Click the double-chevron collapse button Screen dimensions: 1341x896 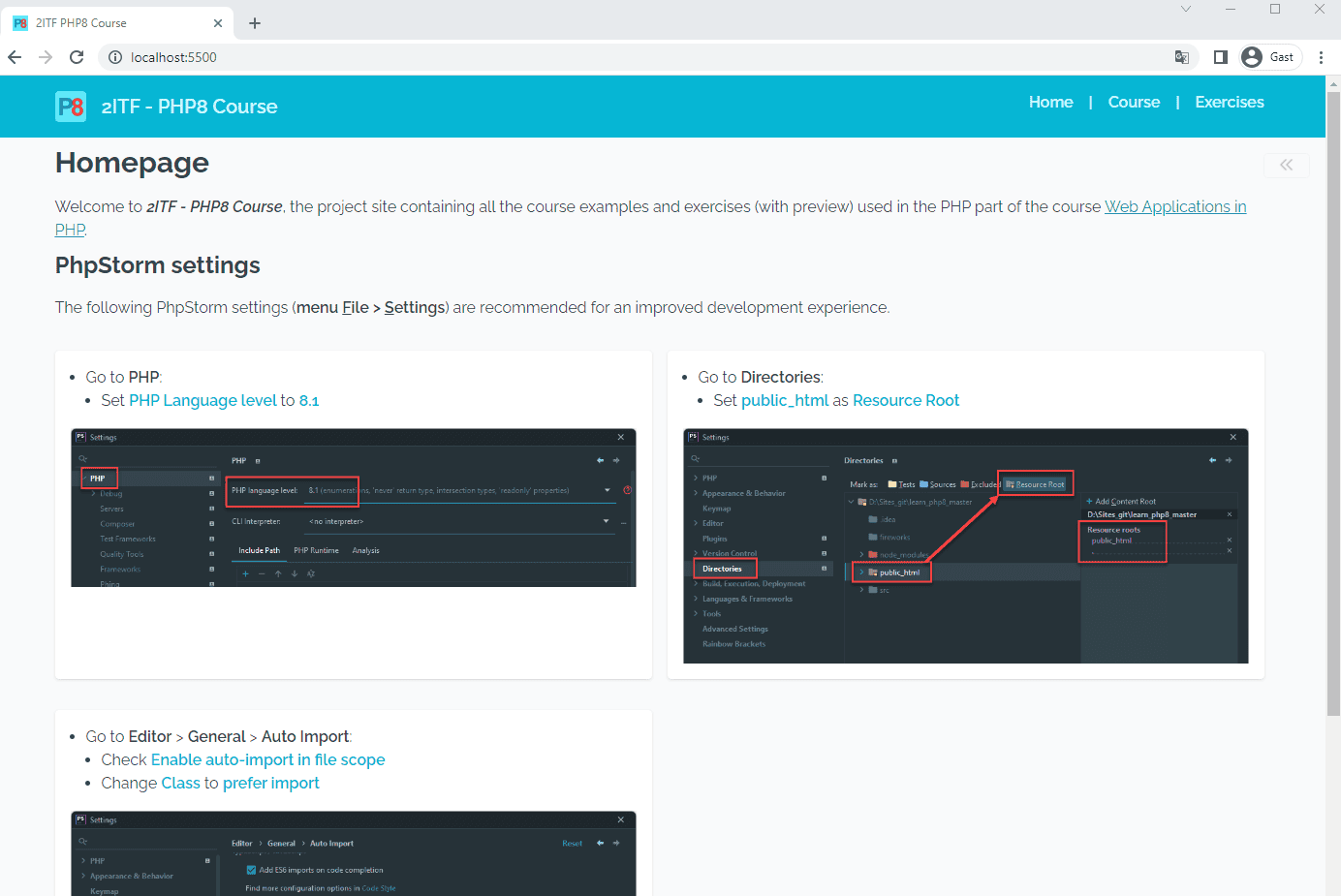pos(1286,165)
